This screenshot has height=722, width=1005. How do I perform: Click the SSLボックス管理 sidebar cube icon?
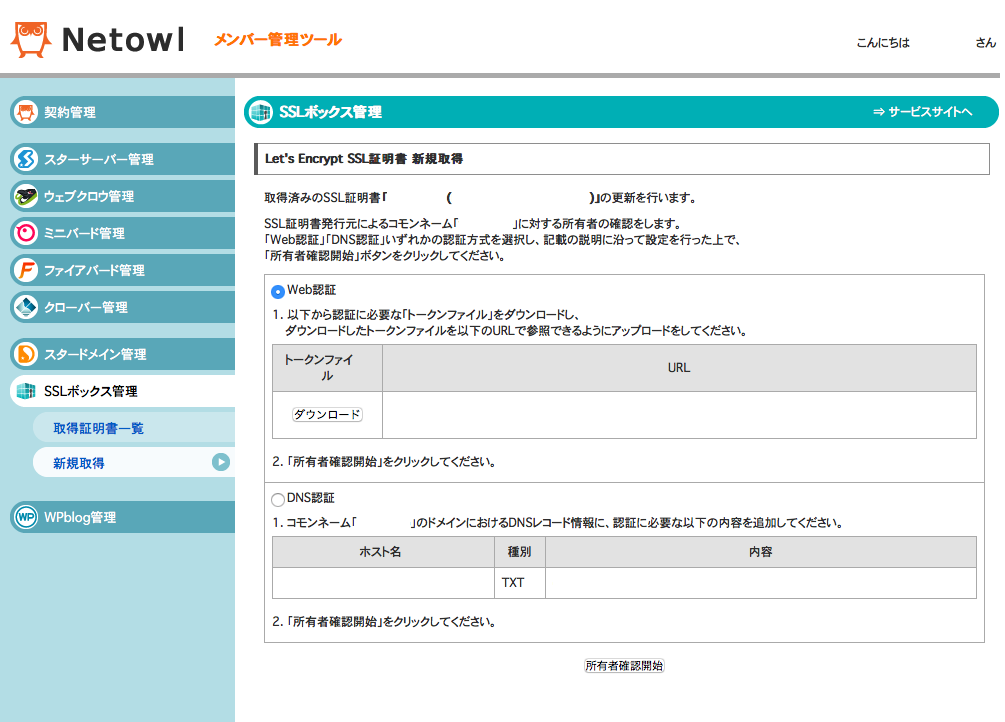click(26, 391)
